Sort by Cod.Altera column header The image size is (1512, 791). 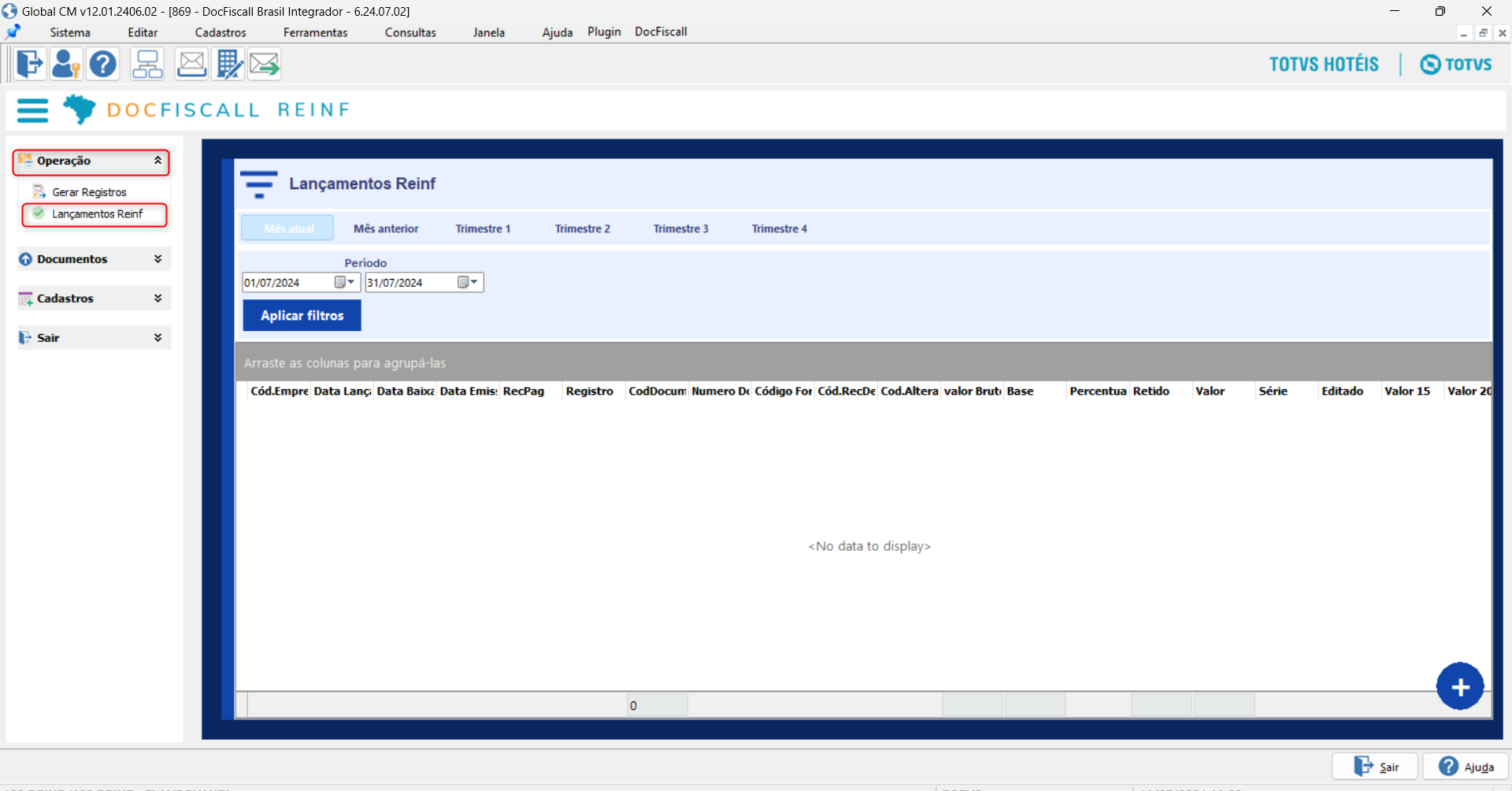[x=909, y=391]
